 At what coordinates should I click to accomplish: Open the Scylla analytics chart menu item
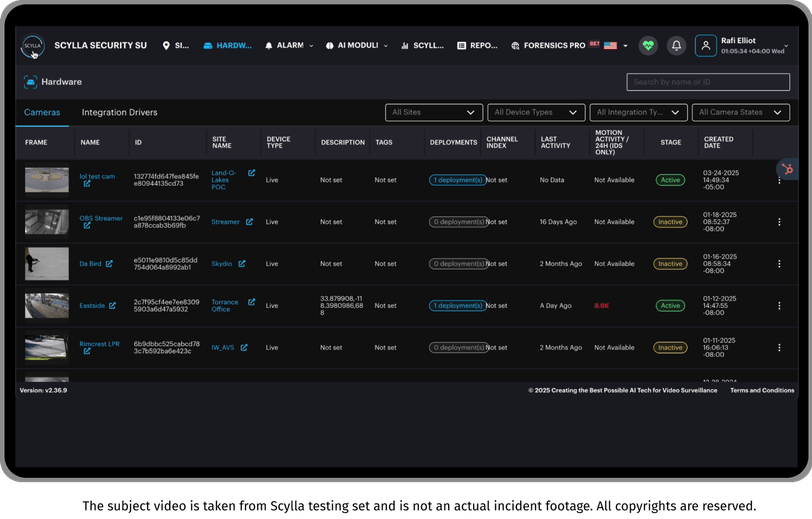(x=423, y=46)
